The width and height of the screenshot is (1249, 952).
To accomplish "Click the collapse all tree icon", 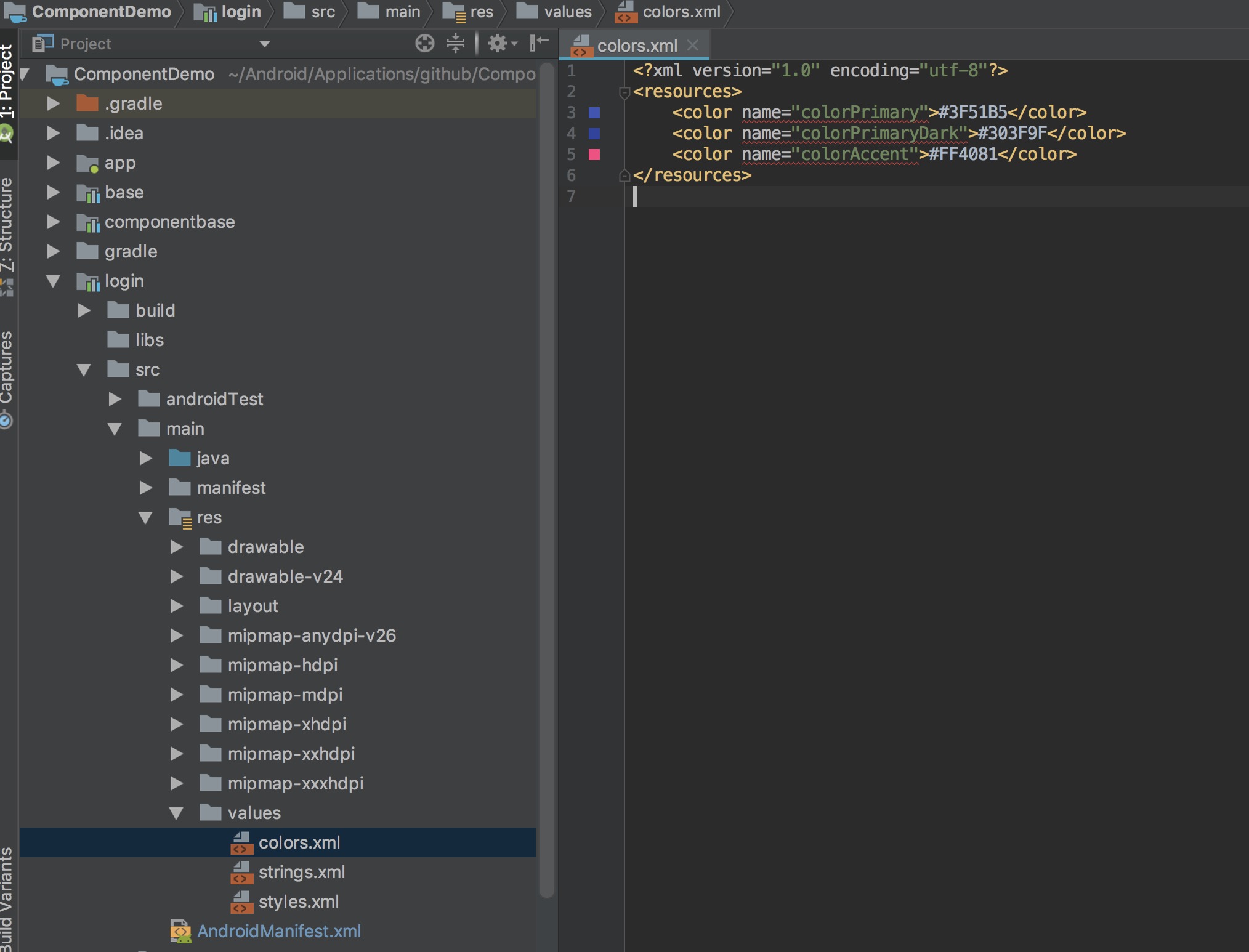I will point(455,44).
